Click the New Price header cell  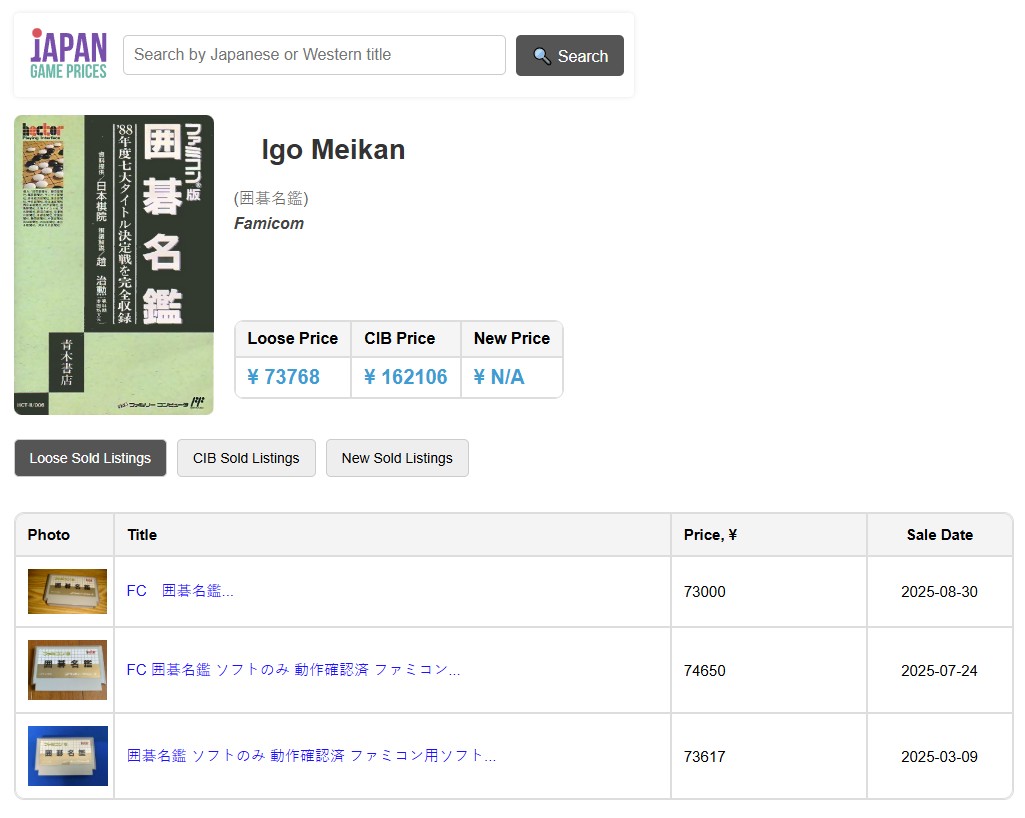point(512,339)
